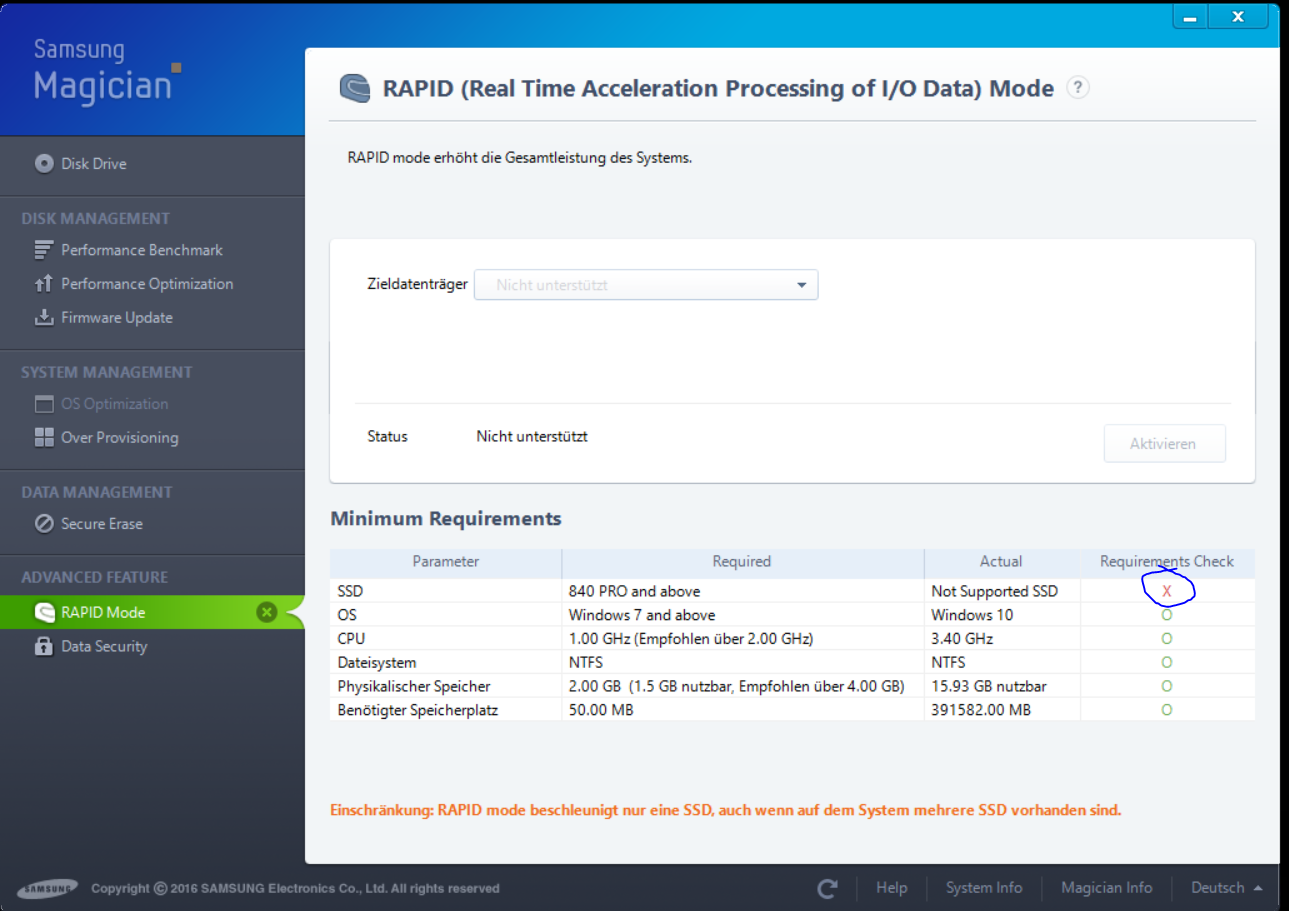
Task: Open Over Provisioning page
Action: point(120,438)
